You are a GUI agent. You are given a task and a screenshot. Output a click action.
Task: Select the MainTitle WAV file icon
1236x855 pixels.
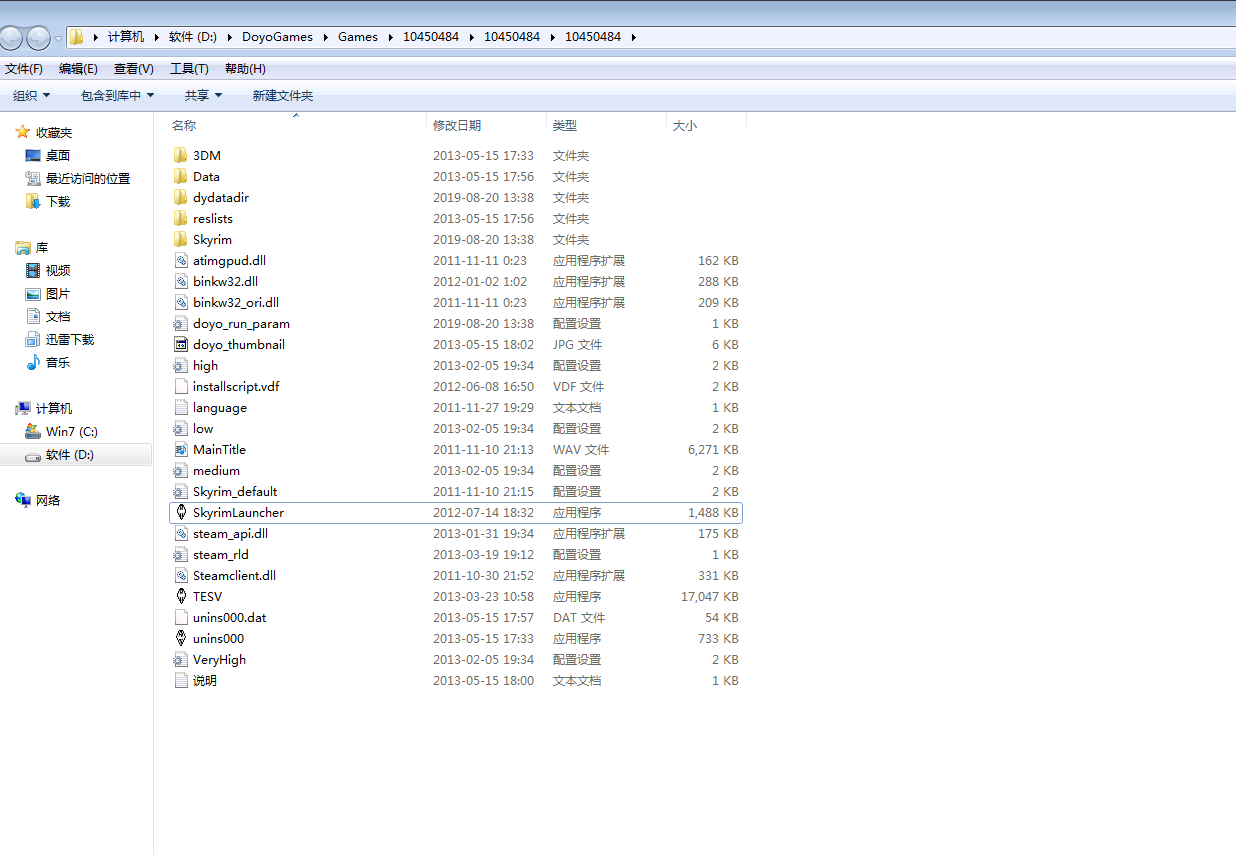point(180,449)
